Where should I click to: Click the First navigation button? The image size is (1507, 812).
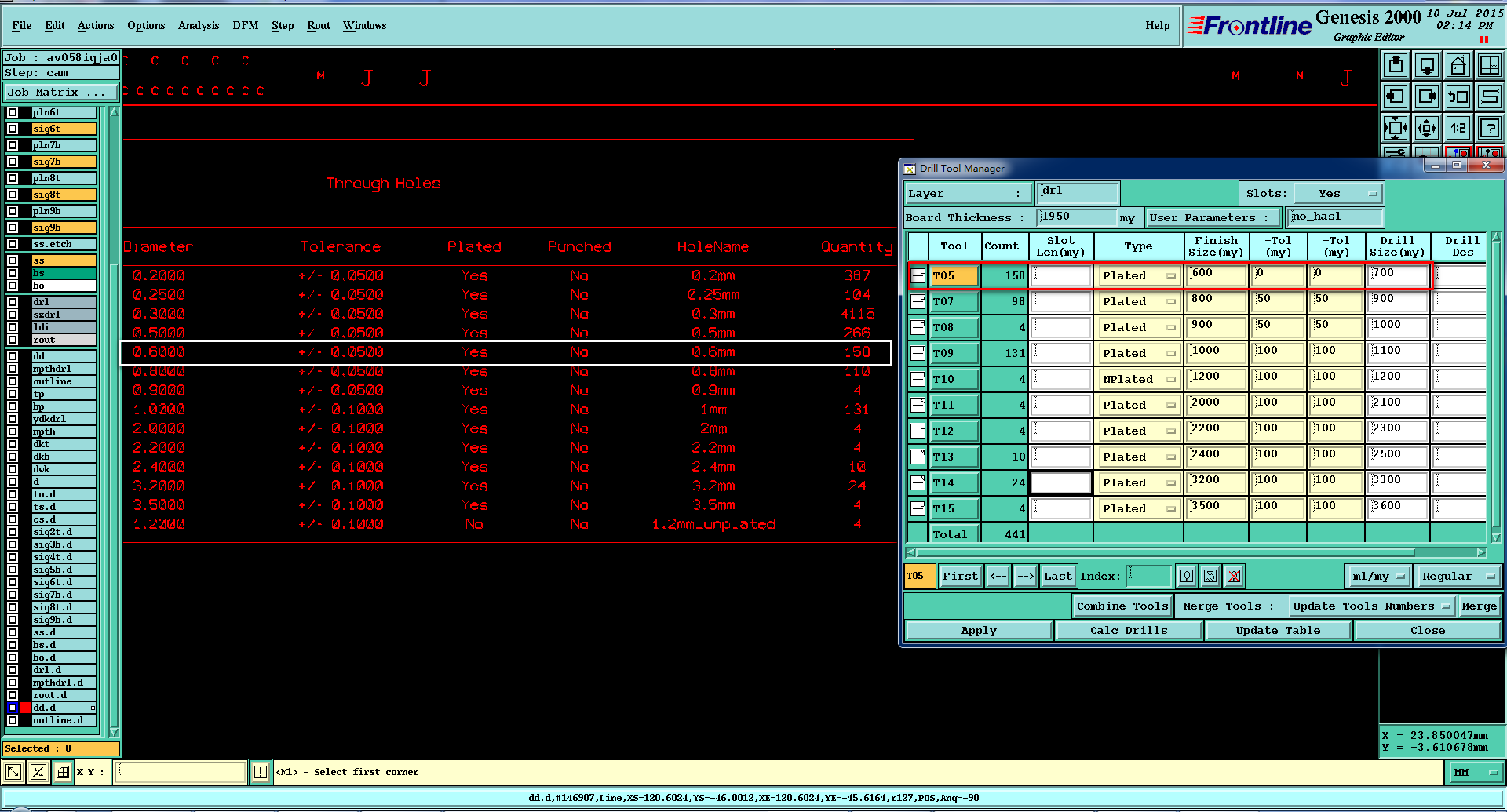(x=961, y=576)
